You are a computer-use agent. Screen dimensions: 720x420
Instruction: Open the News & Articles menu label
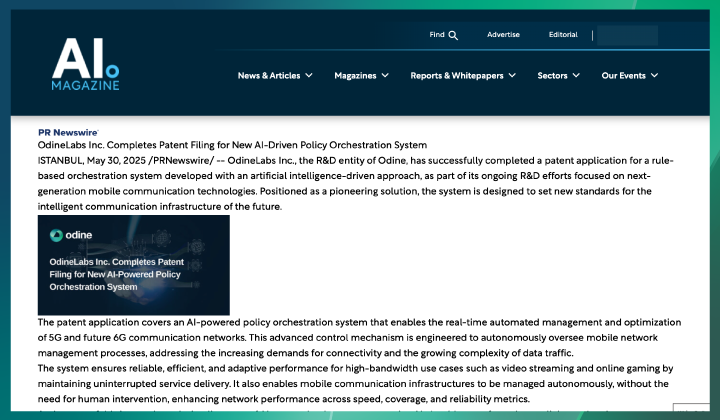pos(268,75)
